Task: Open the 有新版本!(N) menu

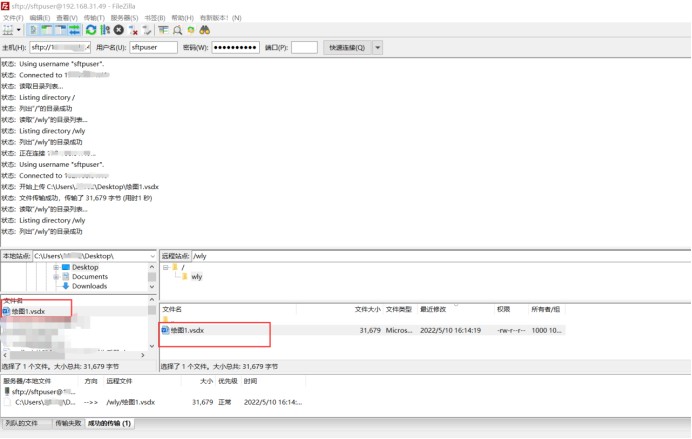Action: tap(221, 18)
